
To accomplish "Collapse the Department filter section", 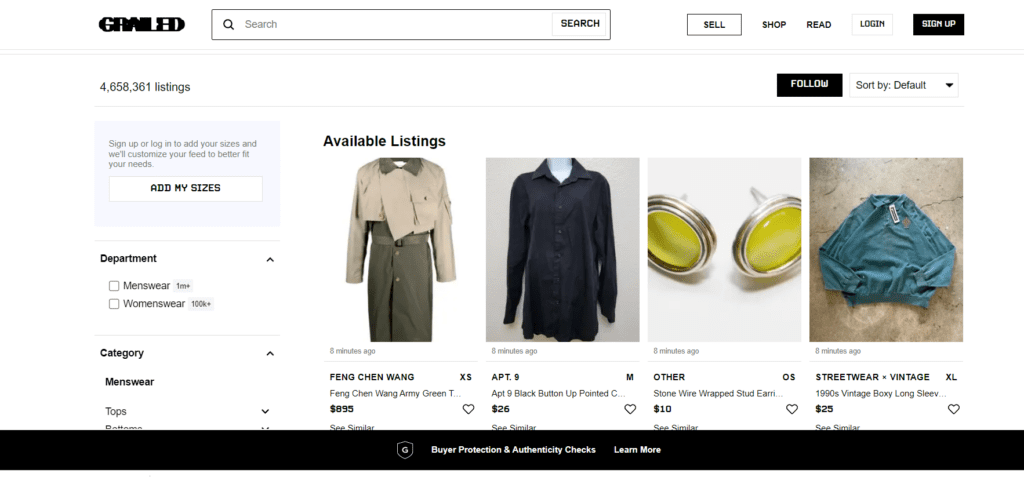I will coord(270,259).
